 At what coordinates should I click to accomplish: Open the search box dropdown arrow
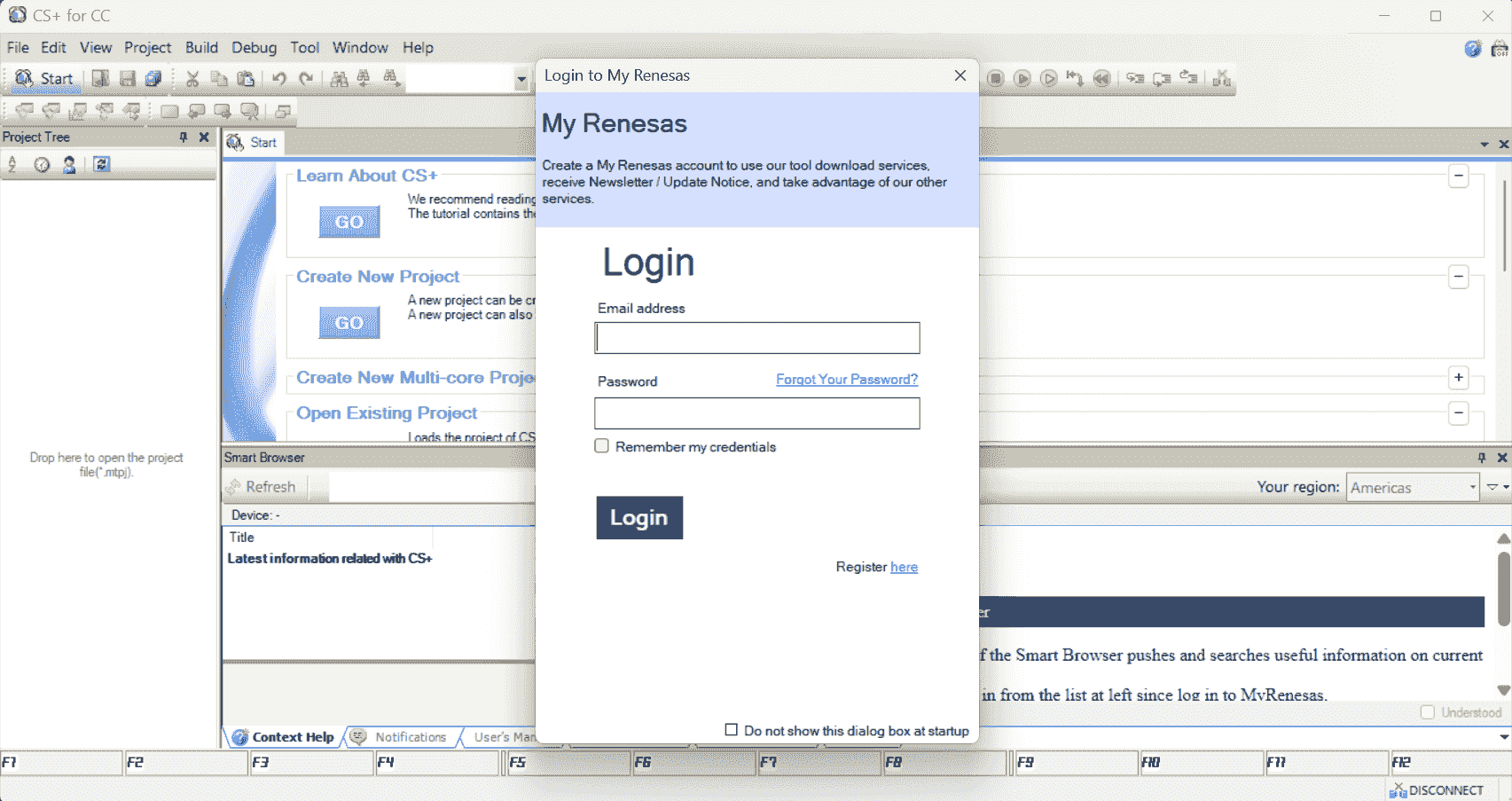(521, 79)
